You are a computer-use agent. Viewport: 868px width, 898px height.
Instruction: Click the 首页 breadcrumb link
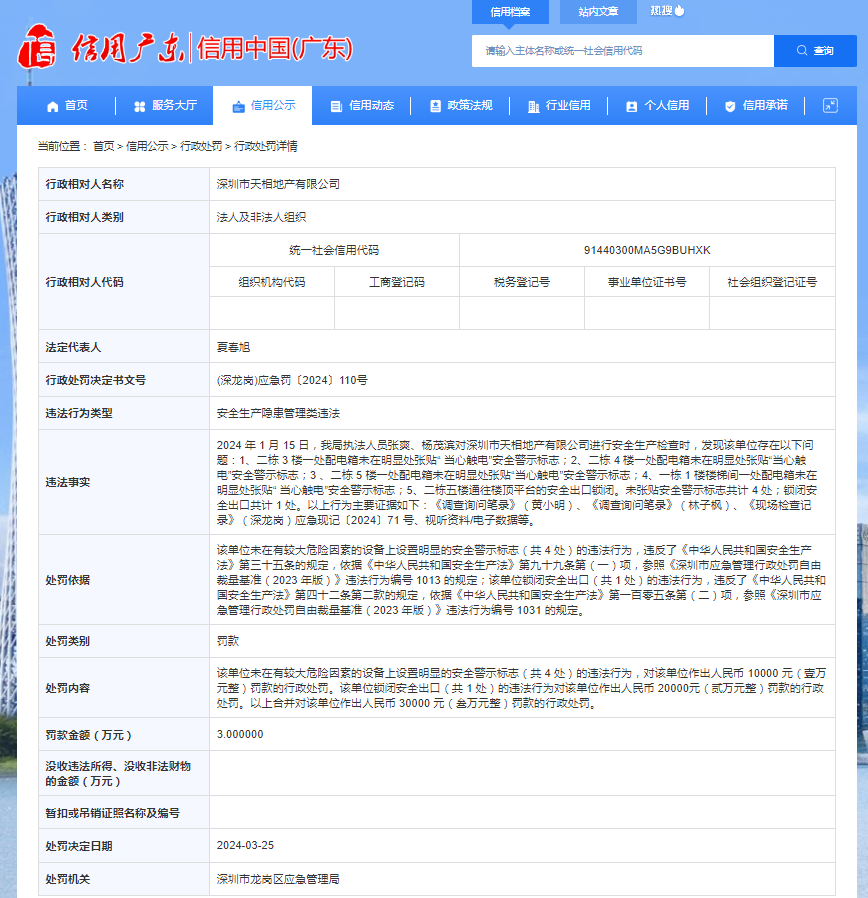[x=104, y=147]
